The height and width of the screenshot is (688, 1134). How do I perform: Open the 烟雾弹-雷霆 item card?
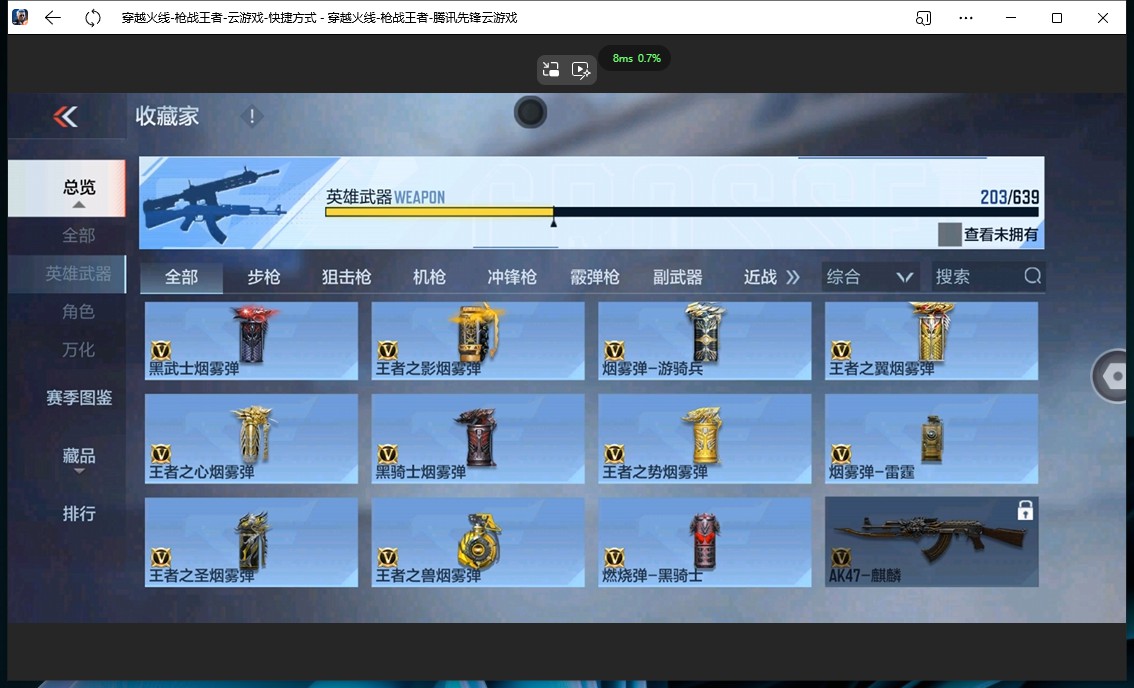coord(932,439)
